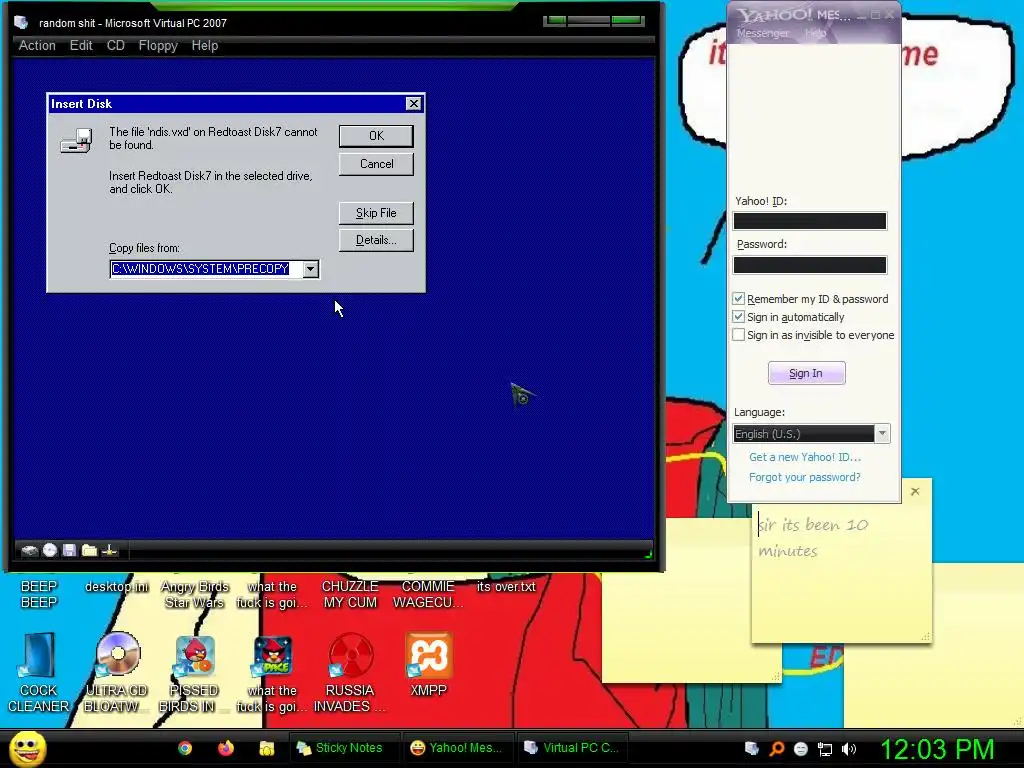Click the shared folder icon in Virtual PC status bar
The image size is (1024, 768).
pyautogui.click(x=89, y=550)
